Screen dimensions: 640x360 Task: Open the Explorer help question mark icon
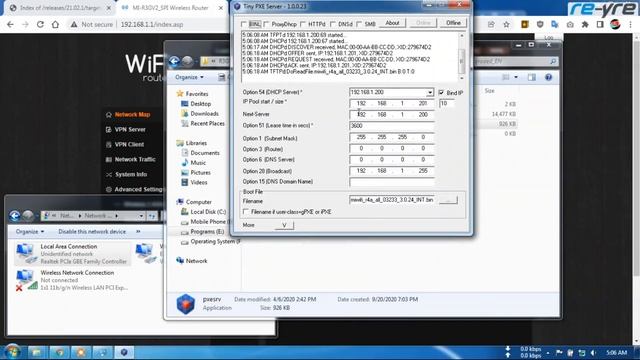pos(549,77)
